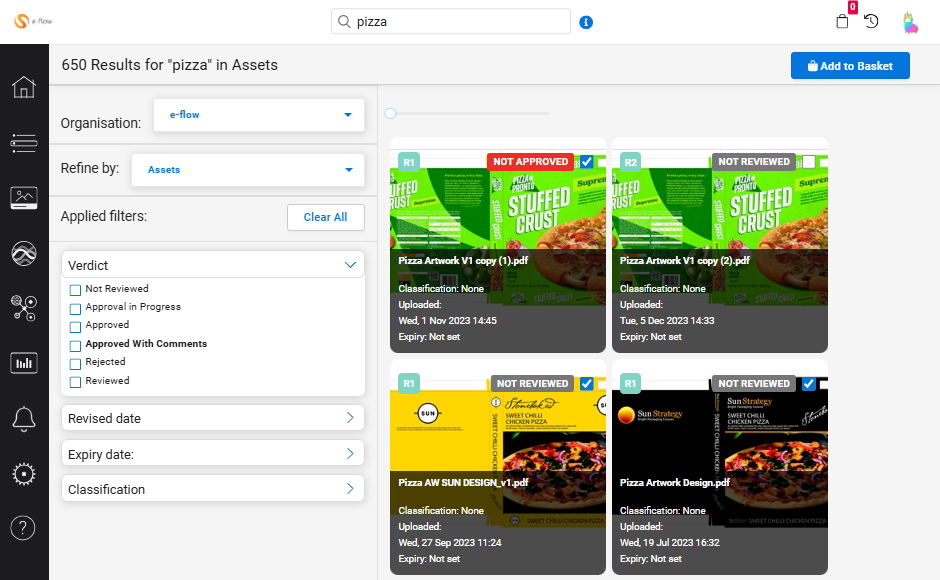Open the image assets sidebar icon

point(23,198)
